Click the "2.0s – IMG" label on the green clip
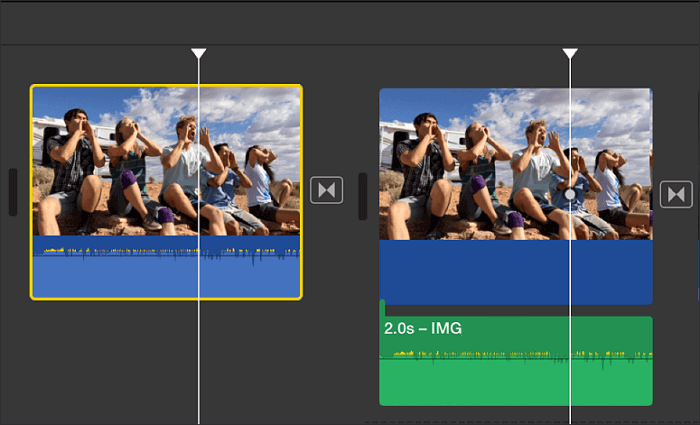700x425 pixels. point(423,328)
